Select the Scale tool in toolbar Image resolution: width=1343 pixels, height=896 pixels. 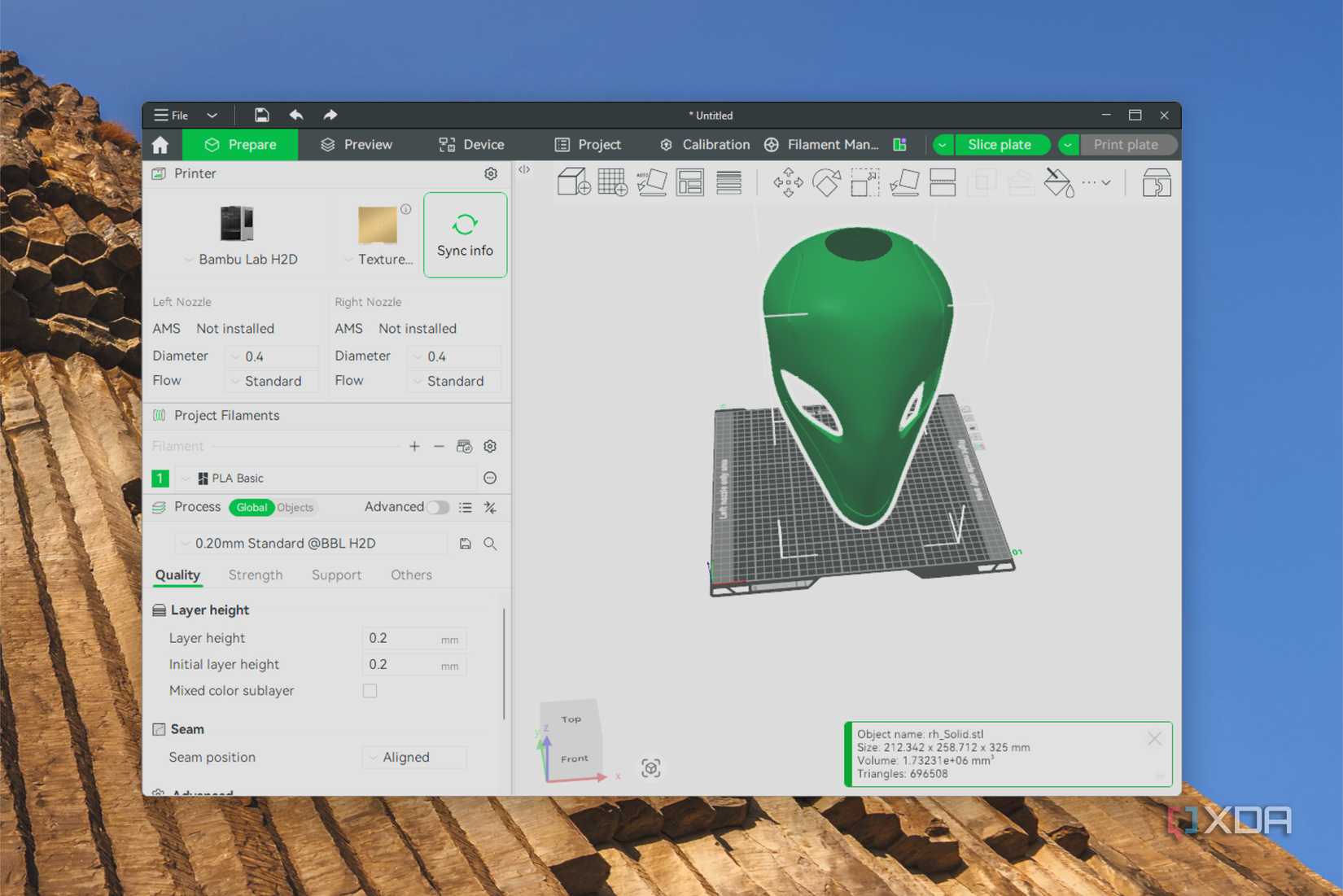pos(864,182)
